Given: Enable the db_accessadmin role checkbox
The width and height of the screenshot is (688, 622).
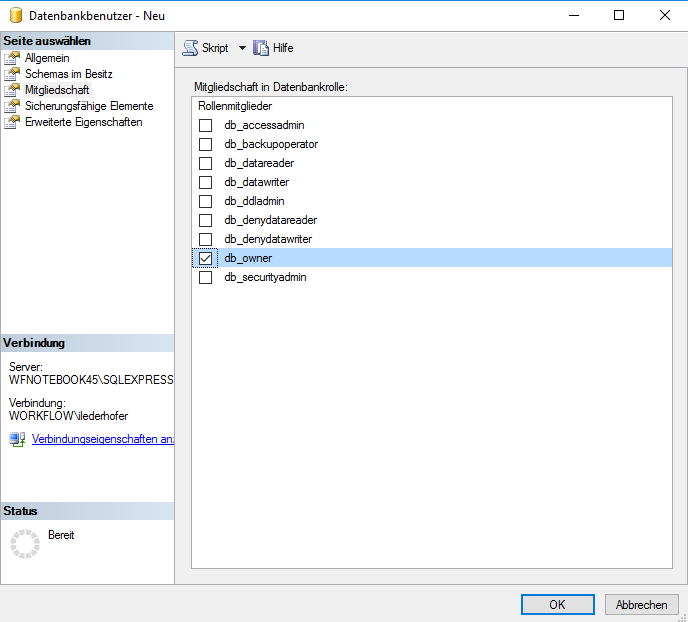Looking at the screenshot, I should tap(206, 125).
